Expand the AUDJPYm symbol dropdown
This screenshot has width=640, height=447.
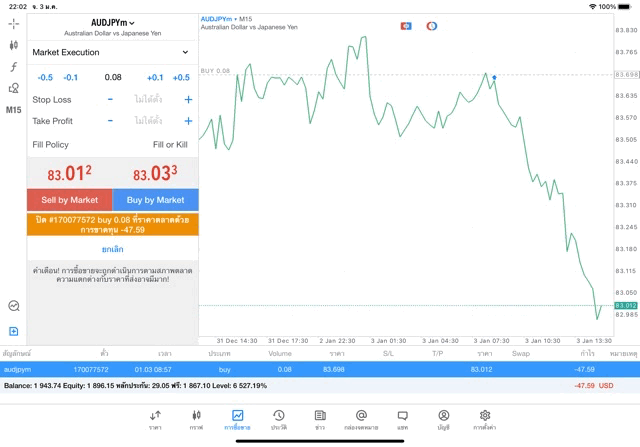[112, 22]
